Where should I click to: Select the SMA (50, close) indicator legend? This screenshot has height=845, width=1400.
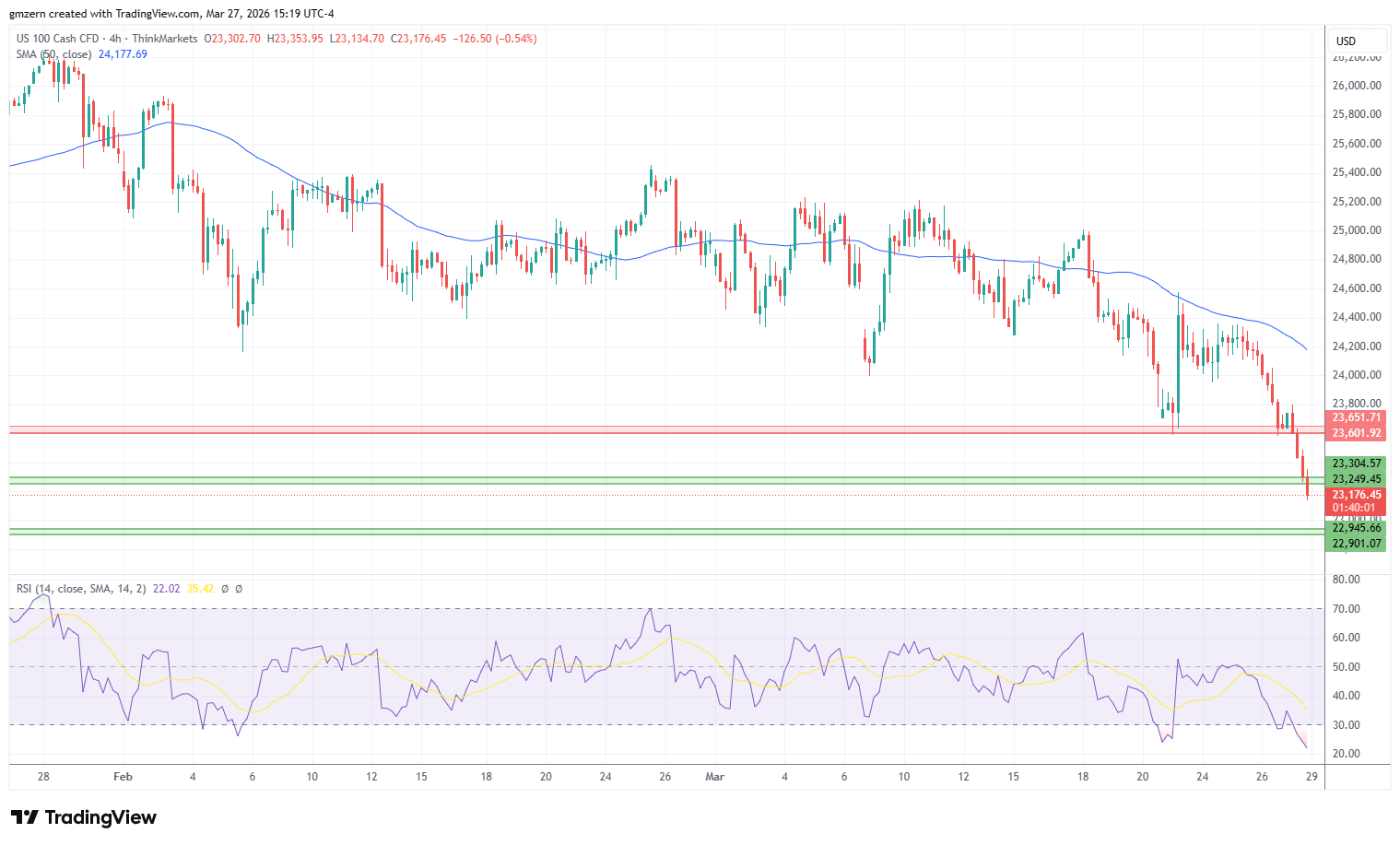53,54
